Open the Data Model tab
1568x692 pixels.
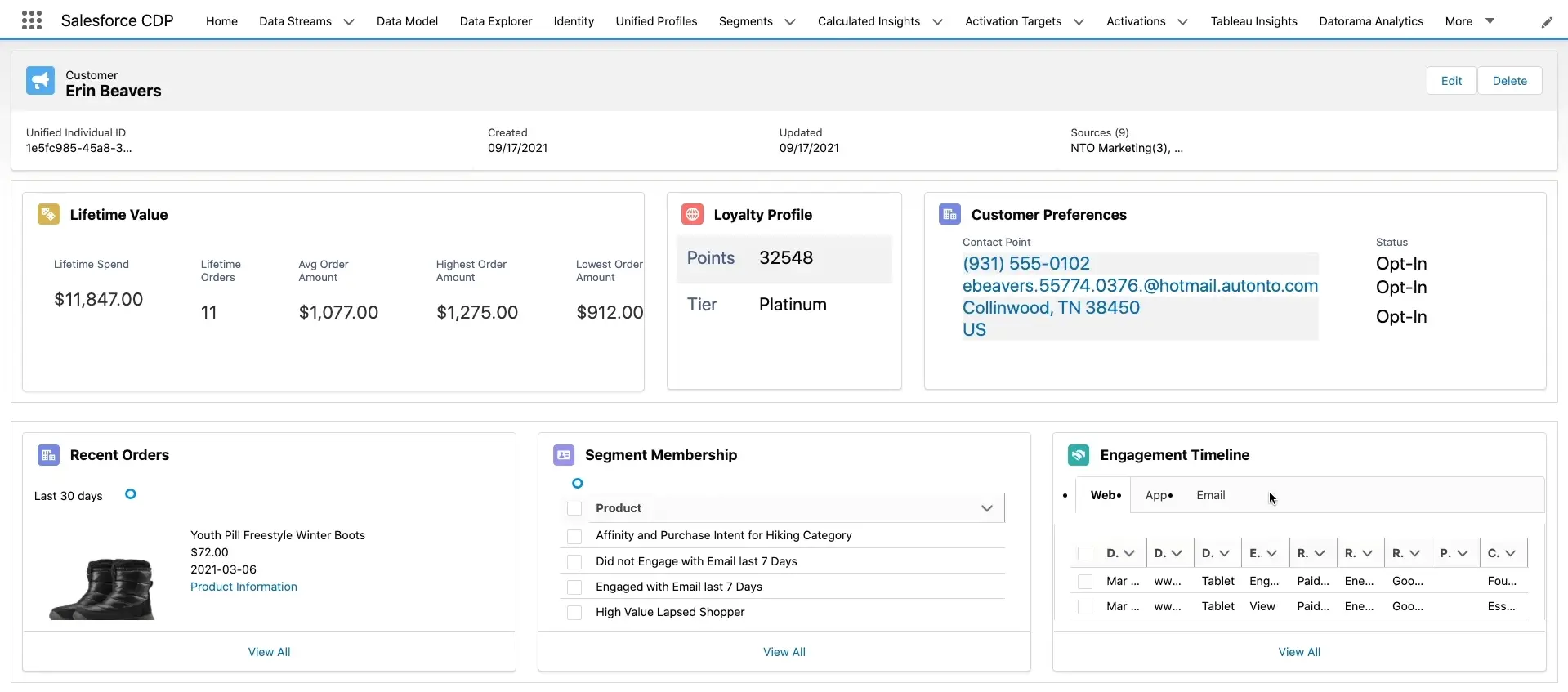click(x=407, y=21)
